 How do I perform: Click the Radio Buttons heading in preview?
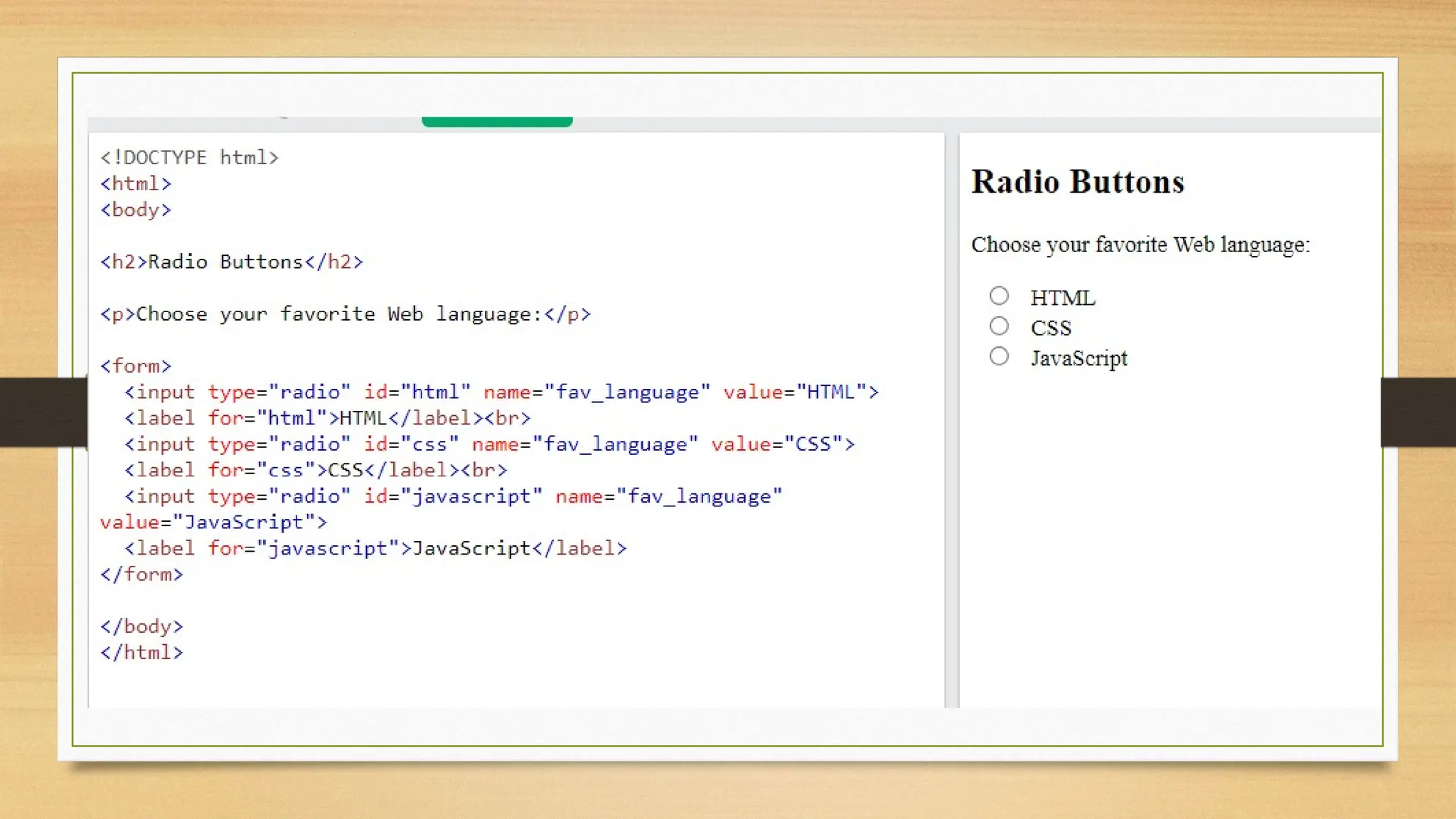coord(1078,182)
